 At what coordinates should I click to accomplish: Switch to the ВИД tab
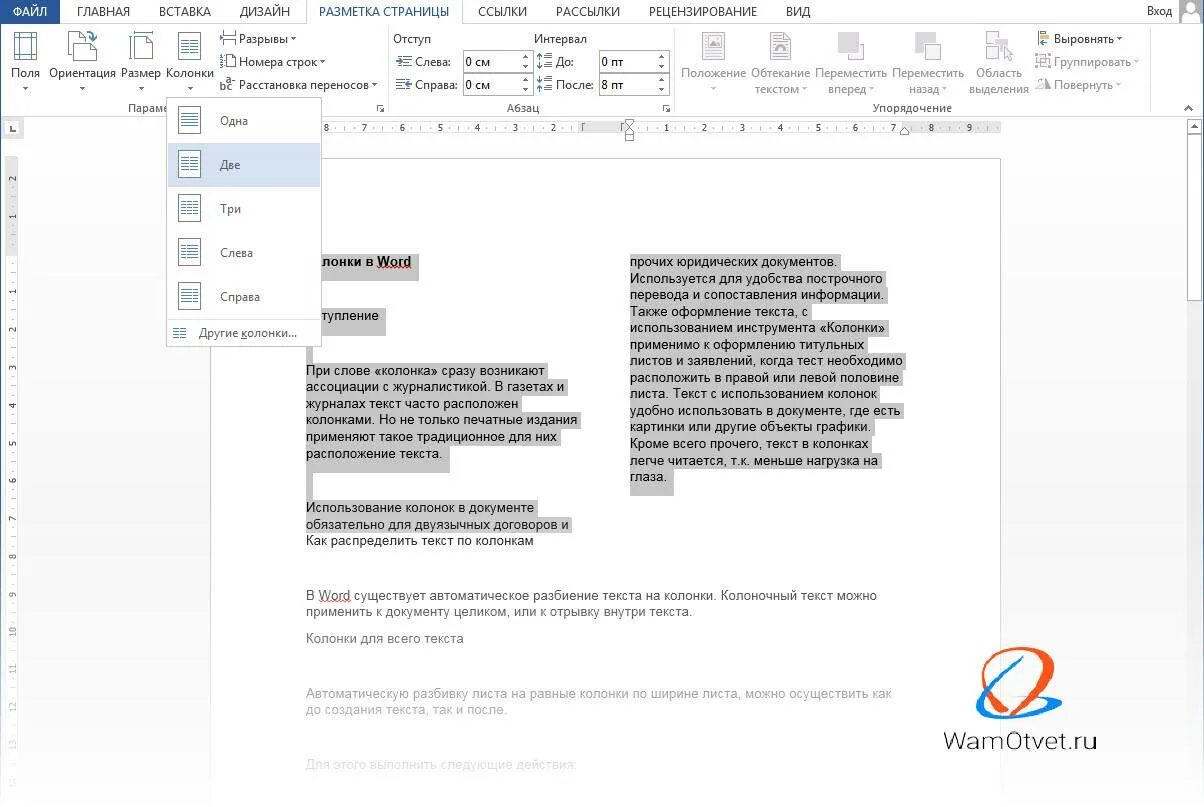coord(798,12)
